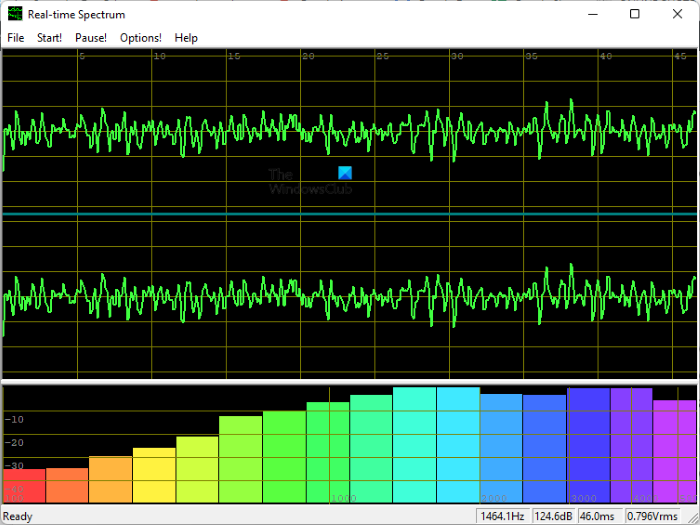Open the File menu
Viewport: 700px width, 525px height.
pyautogui.click(x=15, y=38)
